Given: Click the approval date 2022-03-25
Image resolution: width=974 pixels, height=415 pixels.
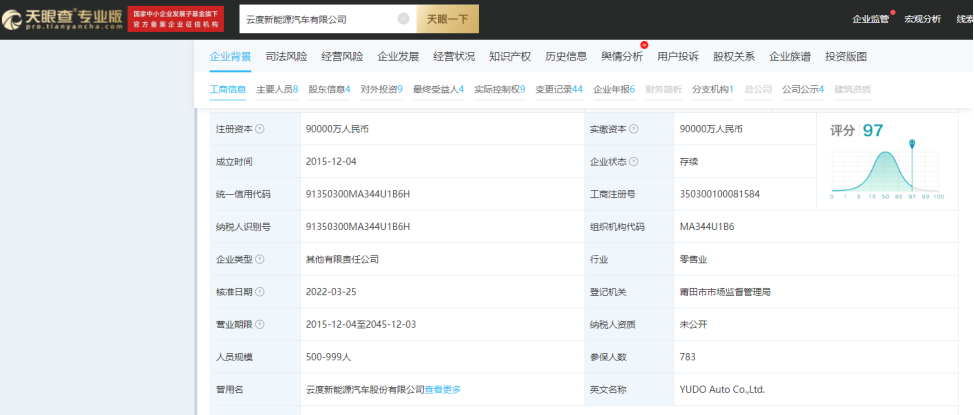Looking at the screenshot, I should coord(331,292).
